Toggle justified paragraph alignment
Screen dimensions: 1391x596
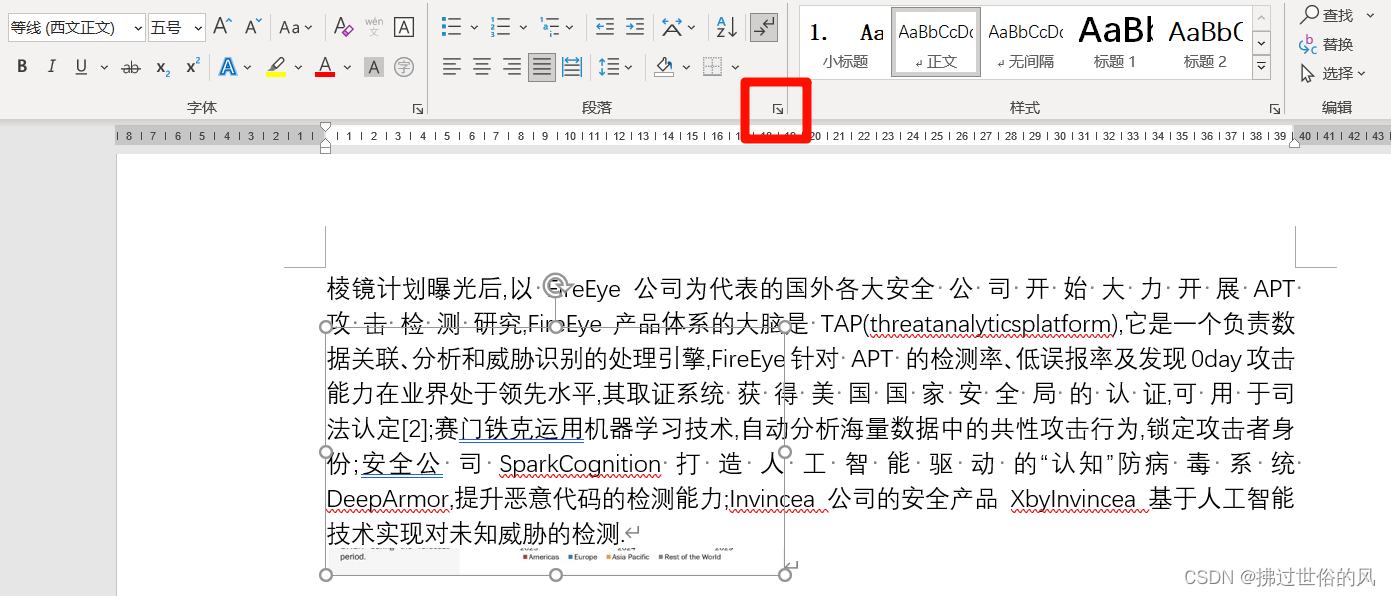click(542, 68)
